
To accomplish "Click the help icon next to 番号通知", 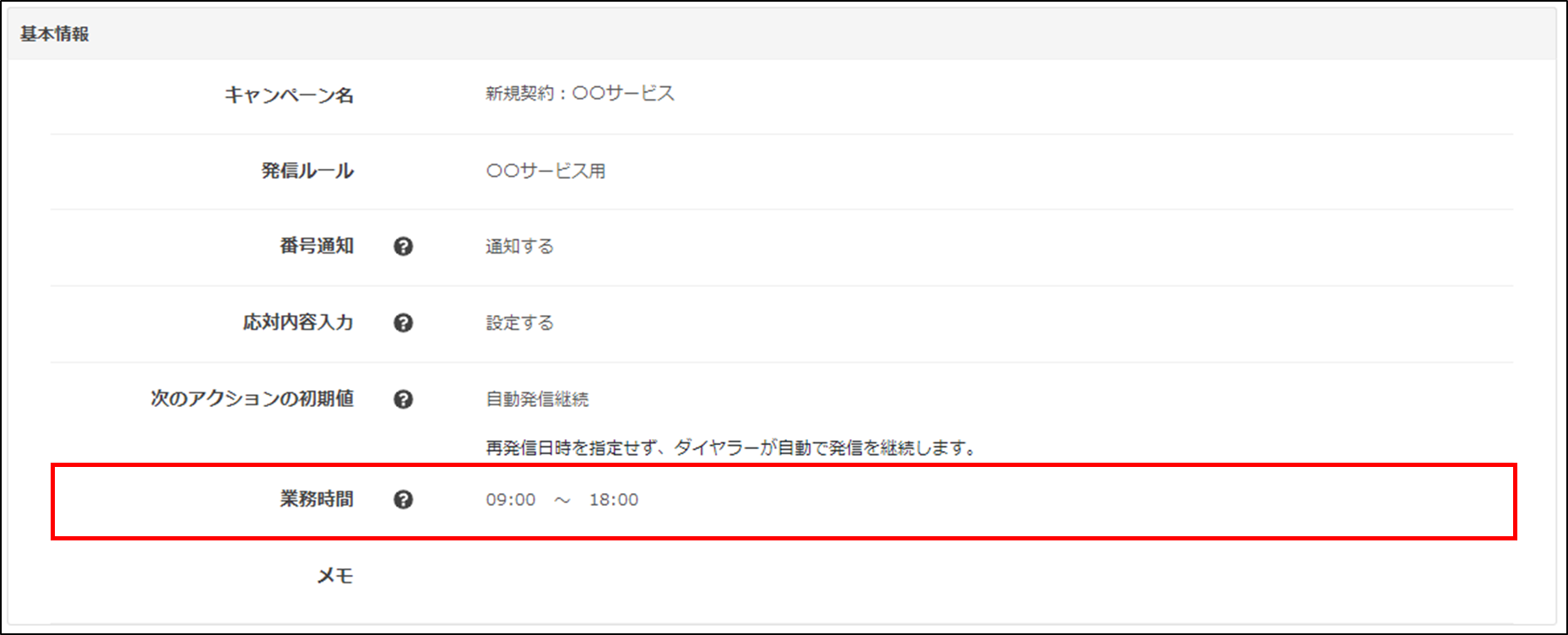I will tap(403, 247).
